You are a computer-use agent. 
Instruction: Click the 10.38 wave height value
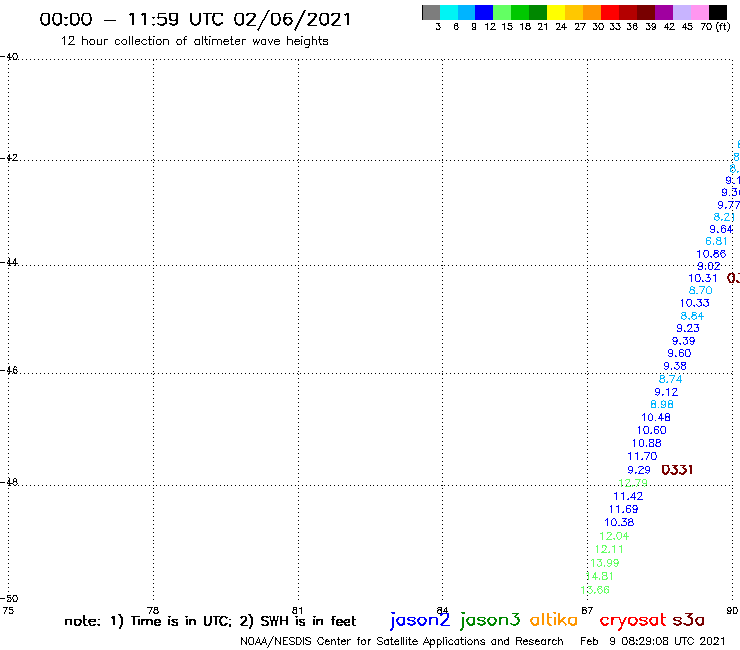[619, 523]
